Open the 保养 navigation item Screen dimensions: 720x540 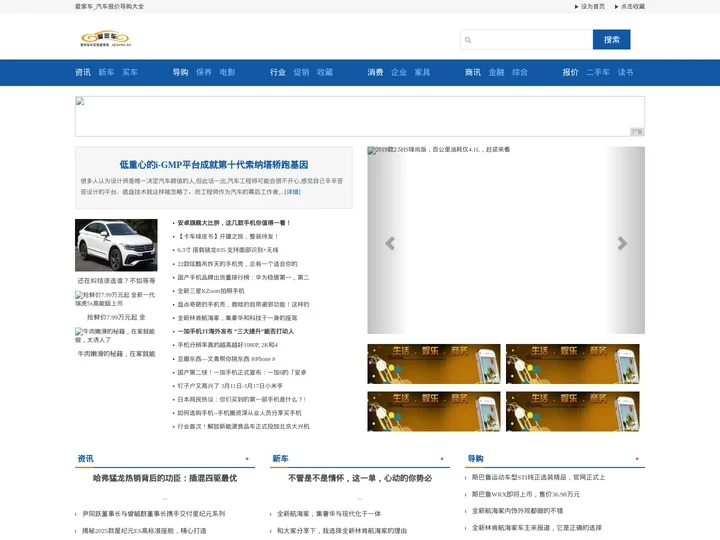[x=204, y=72]
